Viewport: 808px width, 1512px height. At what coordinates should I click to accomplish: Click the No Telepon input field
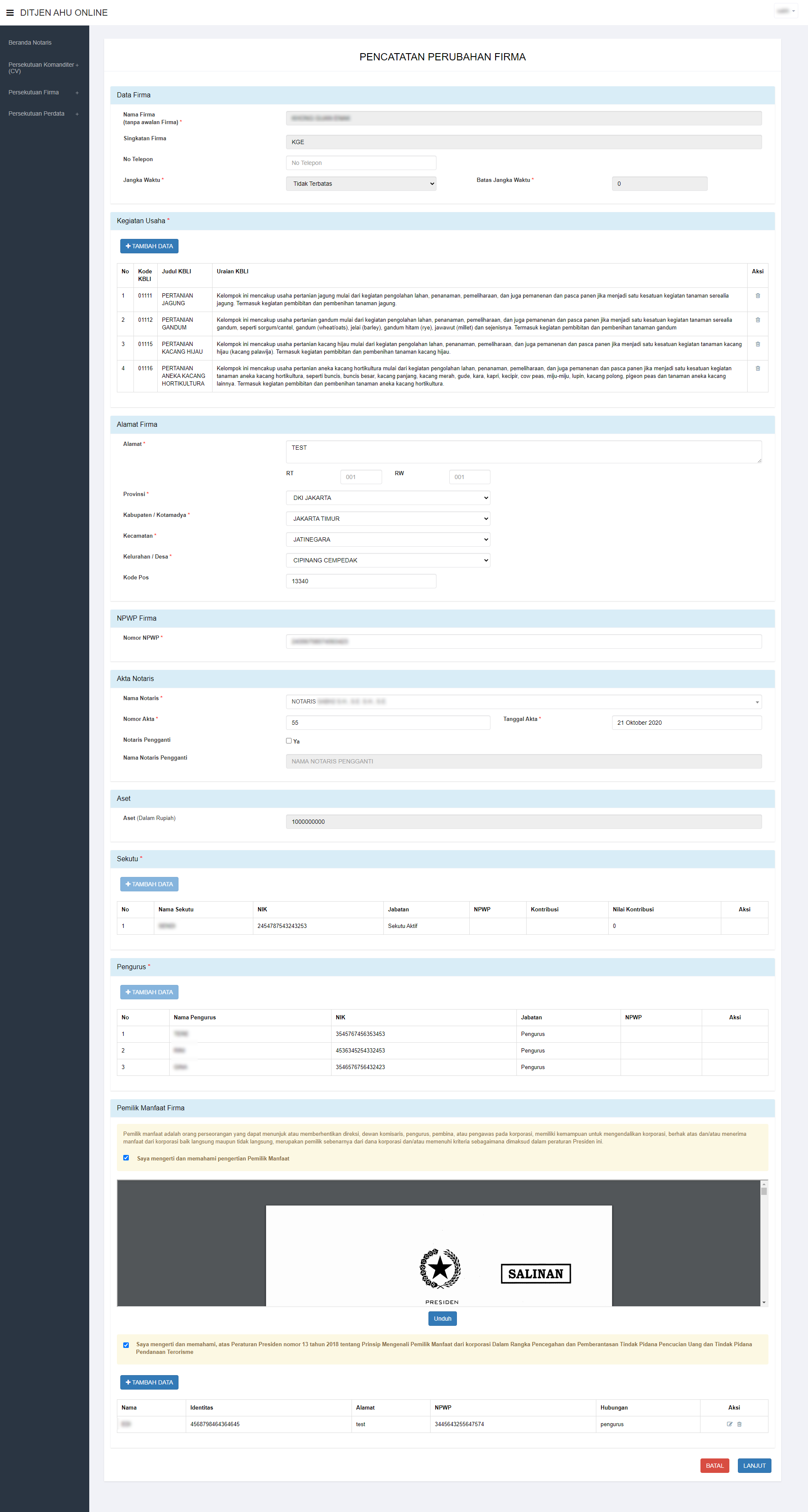pyautogui.click(x=361, y=163)
